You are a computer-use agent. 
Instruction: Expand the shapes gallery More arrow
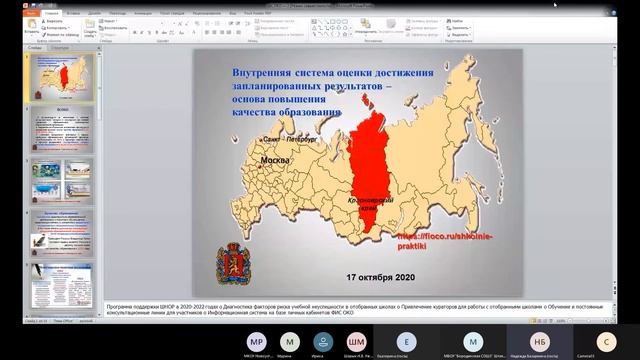(x=351, y=34)
